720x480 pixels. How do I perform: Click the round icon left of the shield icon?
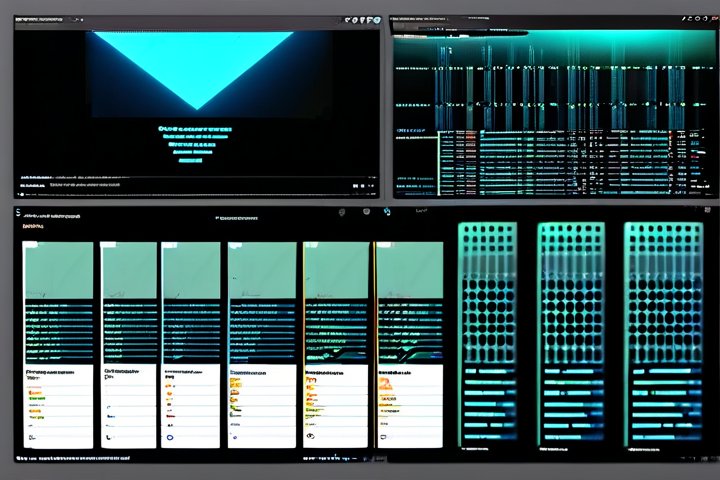[343, 211]
